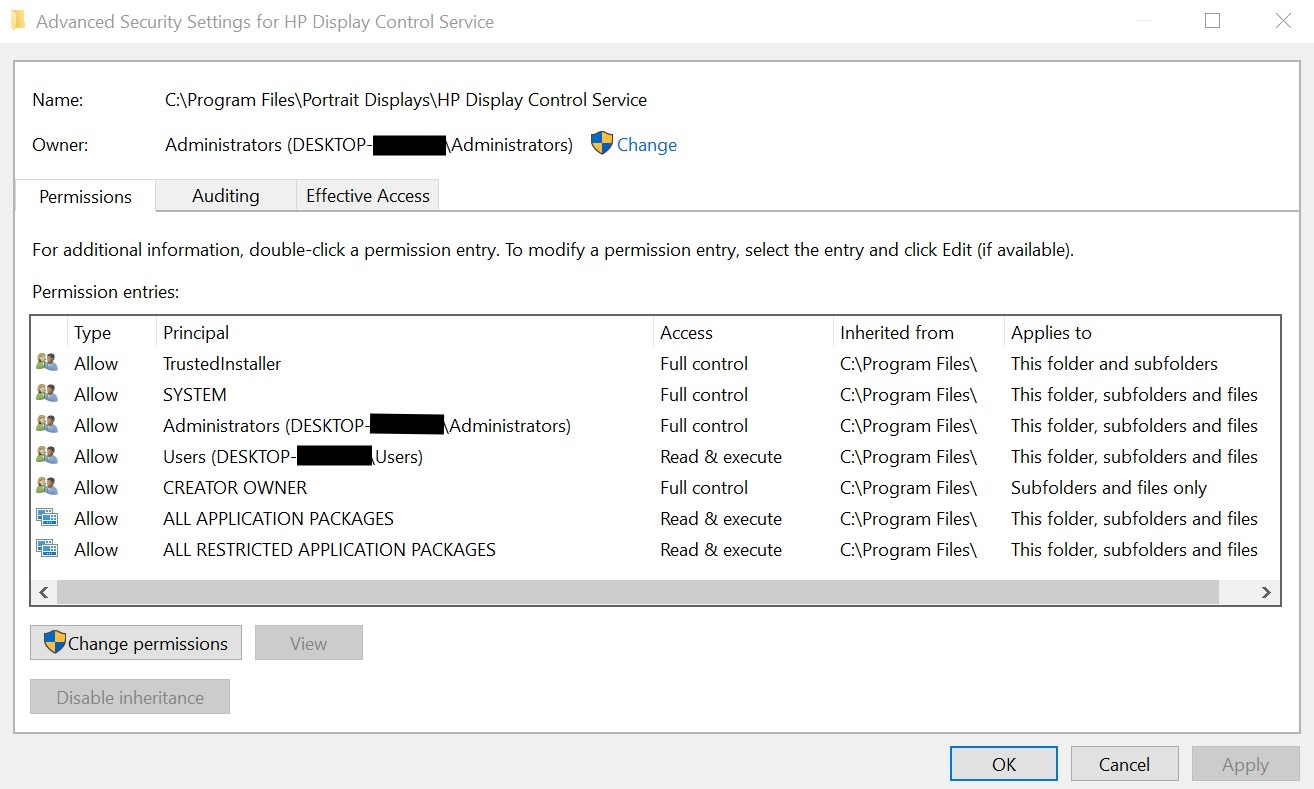The width and height of the screenshot is (1314, 789).
Task: Click the users icon beside CREATOR OWNER
Action: 46,486
